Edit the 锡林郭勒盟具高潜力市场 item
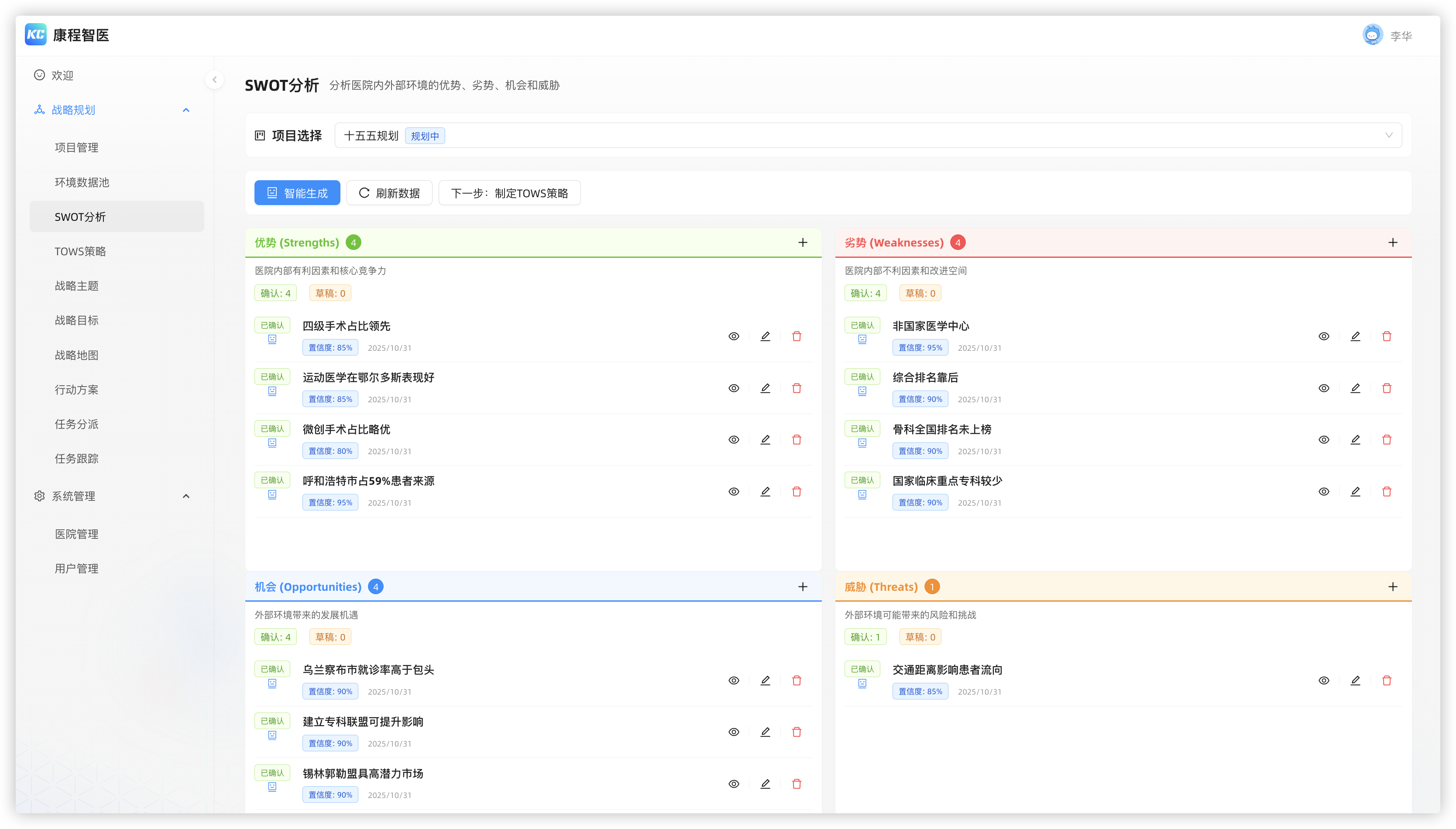This screenshot has height=829, width=1456. pyautogui.click(x=765, y=784)
